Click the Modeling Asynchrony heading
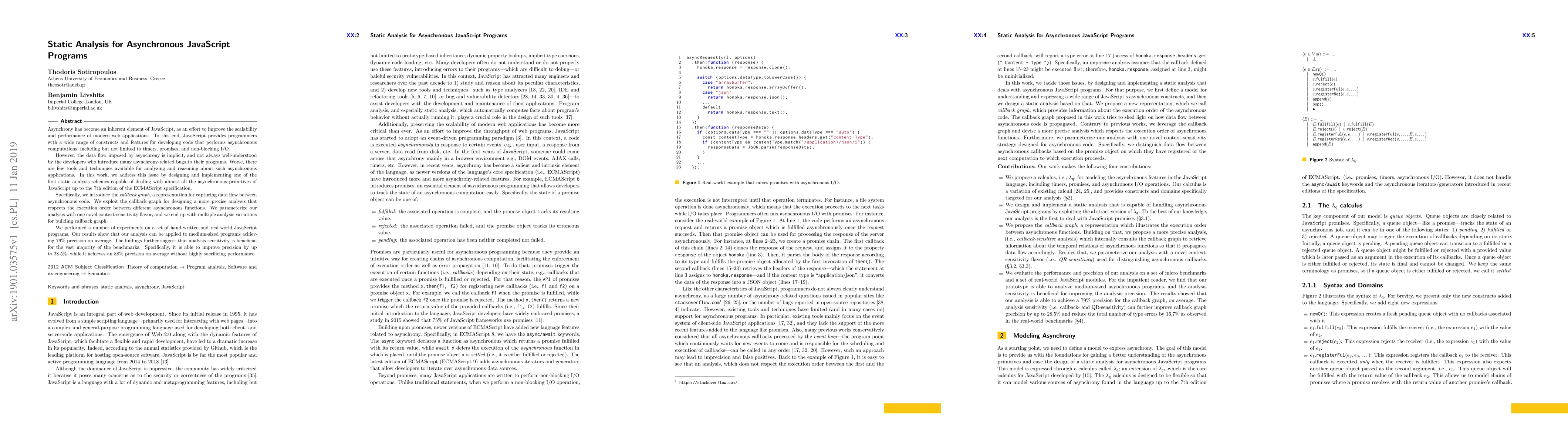 pos(1044,336)
